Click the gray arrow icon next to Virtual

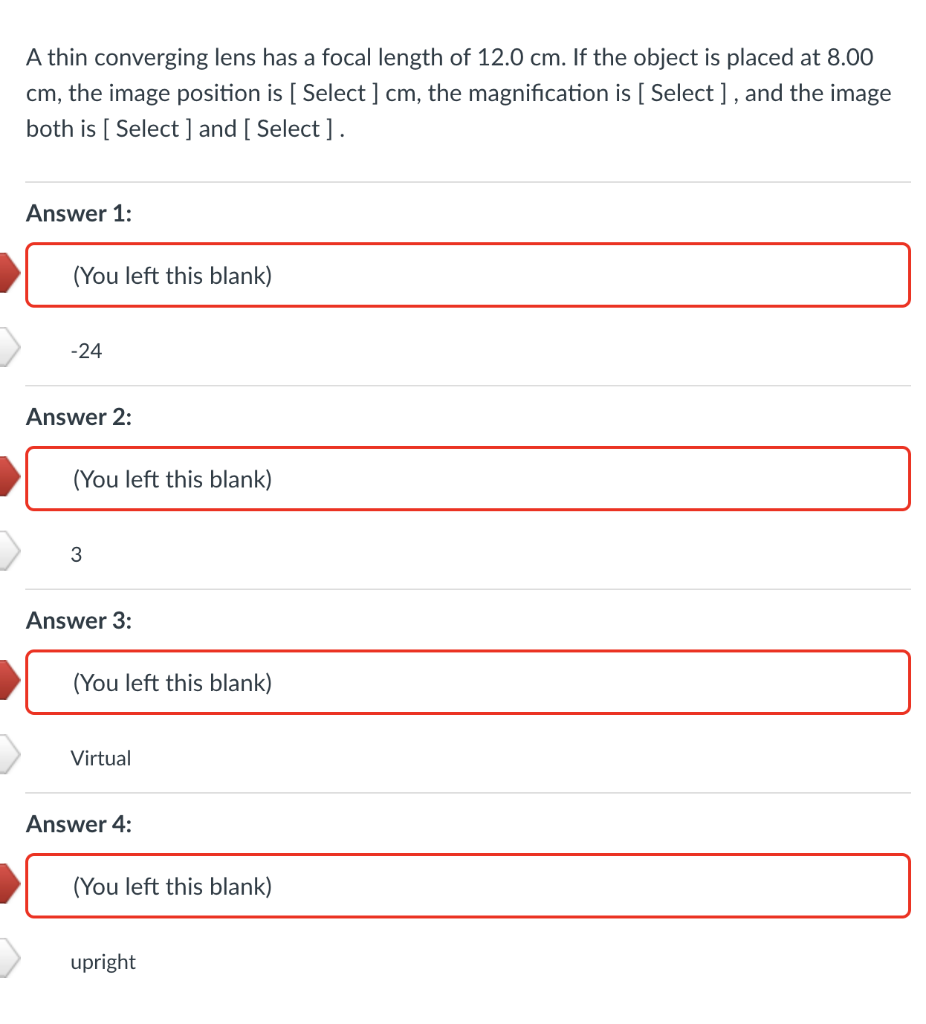coord(8,757)
